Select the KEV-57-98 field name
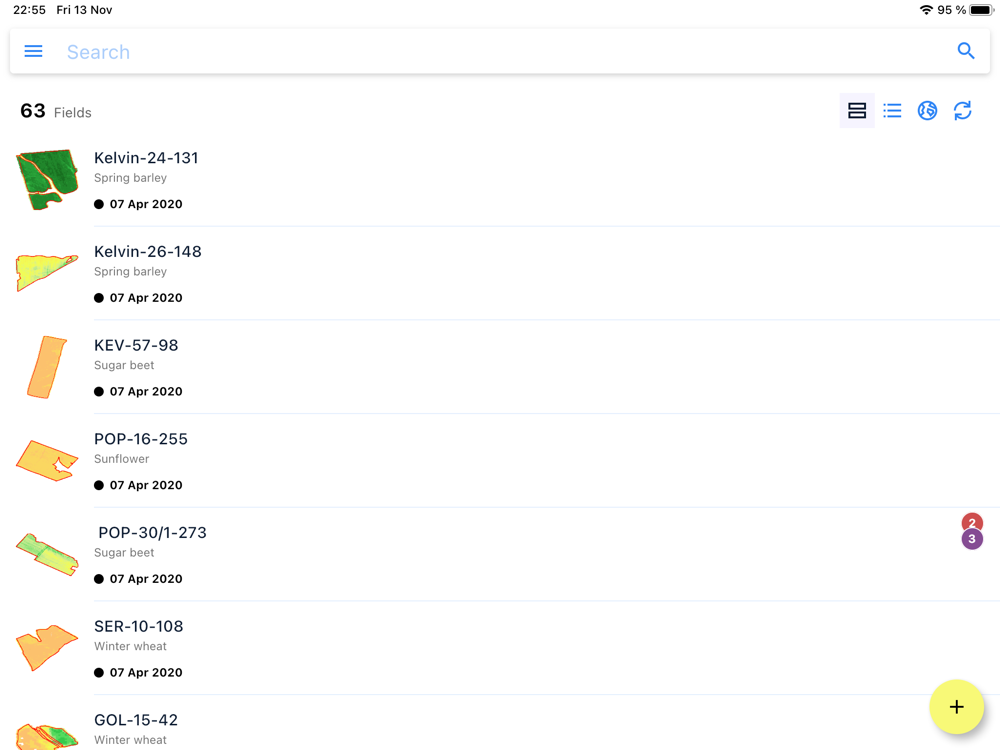The image size is (1000, 750). pyautogui.click(x=136, y=345)
